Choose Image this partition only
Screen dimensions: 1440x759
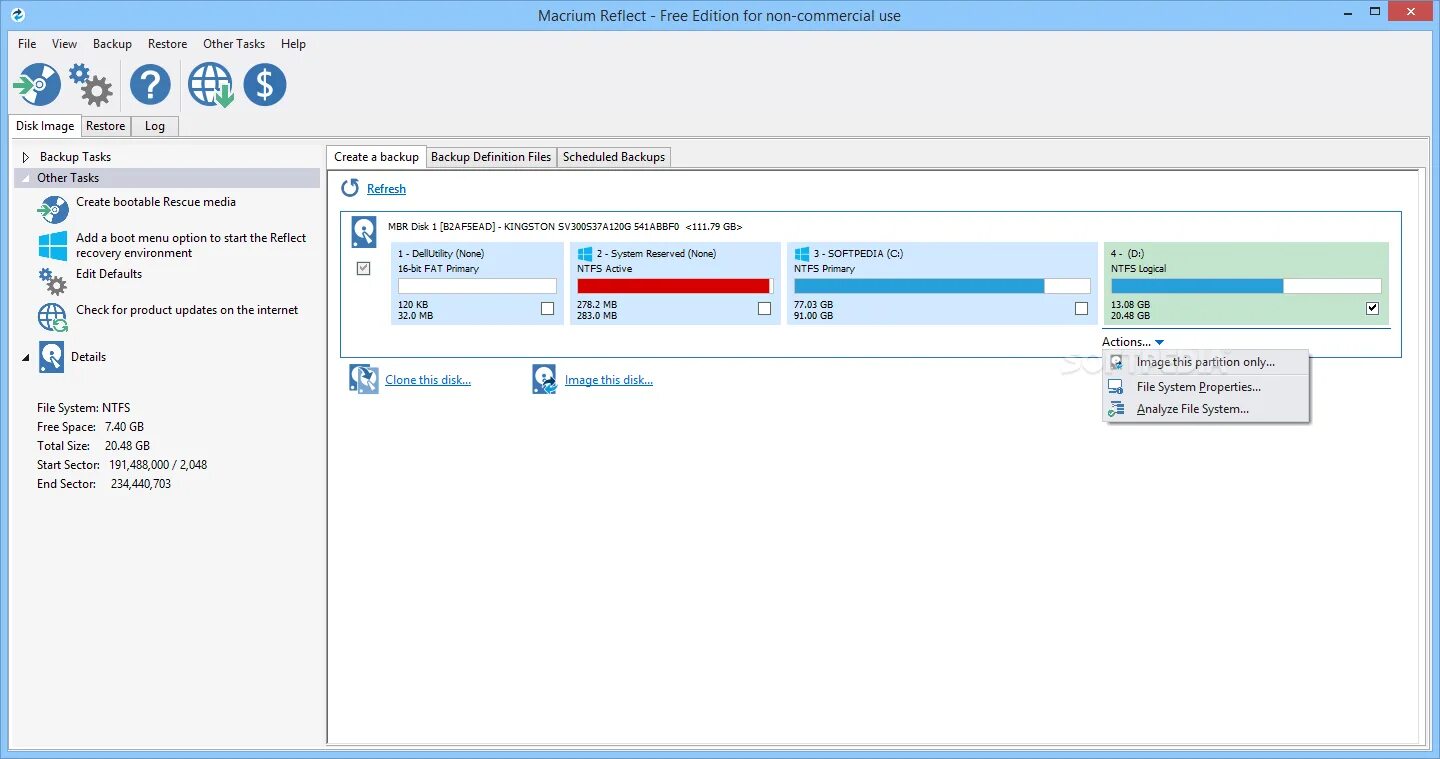pyautogui.click(x=1206, y=363)
